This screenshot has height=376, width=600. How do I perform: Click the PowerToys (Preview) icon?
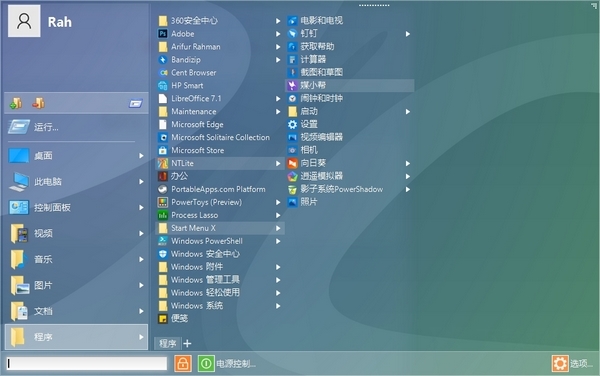click(163, 202)
